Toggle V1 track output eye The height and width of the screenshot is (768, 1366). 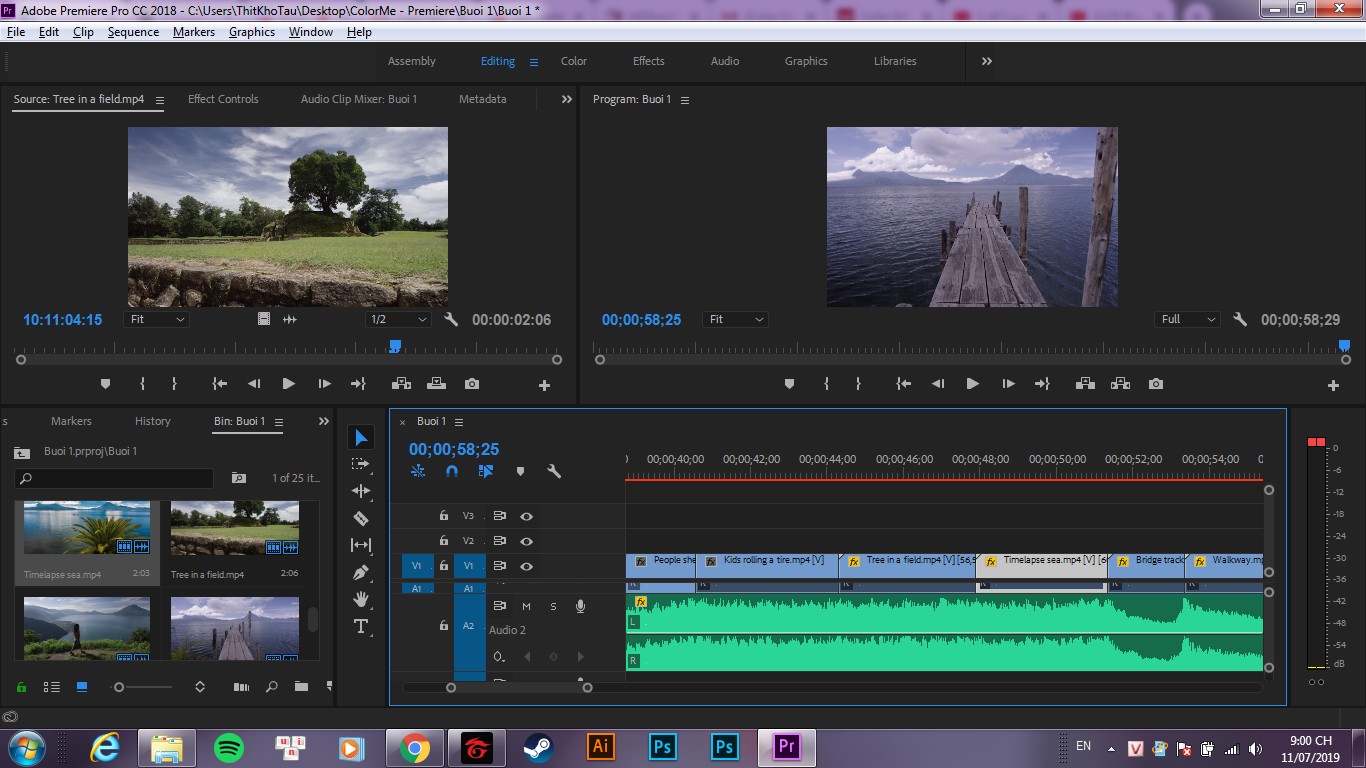tap(526, 566)
